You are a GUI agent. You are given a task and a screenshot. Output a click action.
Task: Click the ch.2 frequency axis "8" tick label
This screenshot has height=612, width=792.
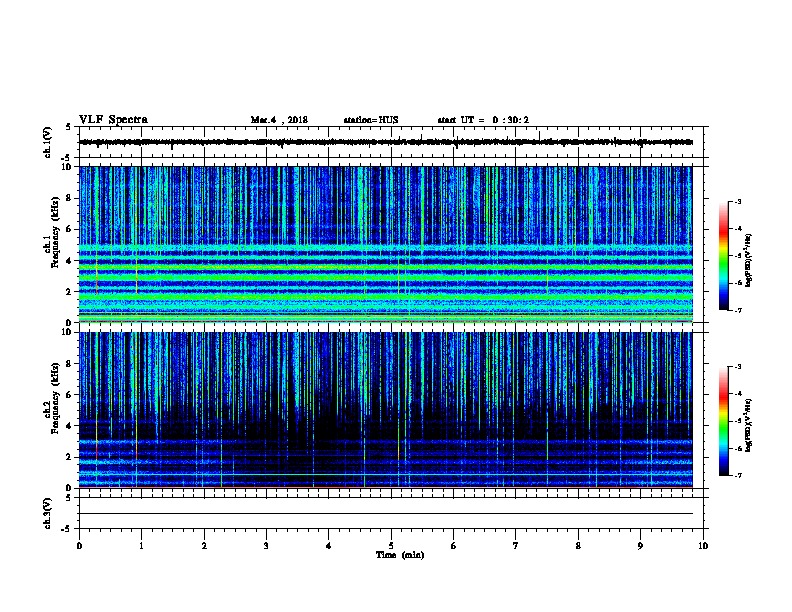tap(70, 364)
